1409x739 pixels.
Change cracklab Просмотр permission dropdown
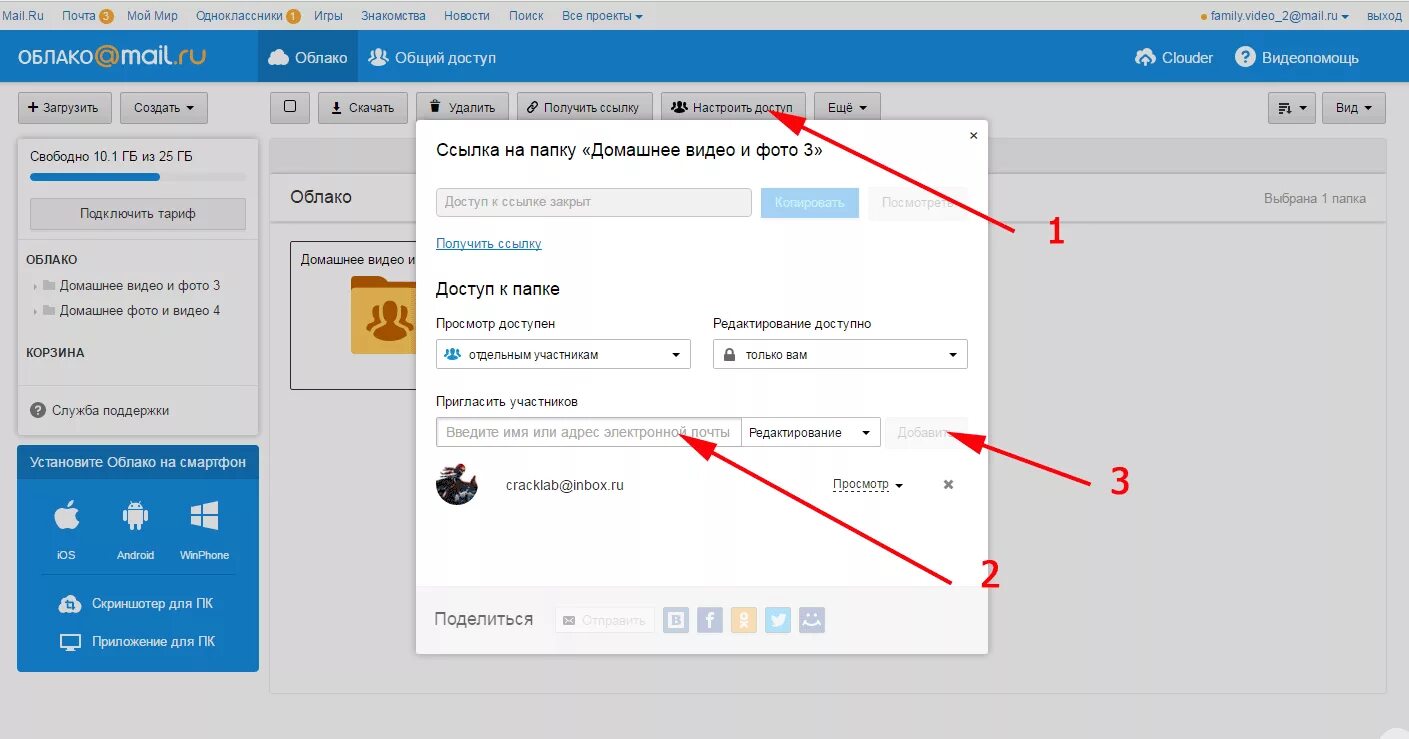pos(868,484)
